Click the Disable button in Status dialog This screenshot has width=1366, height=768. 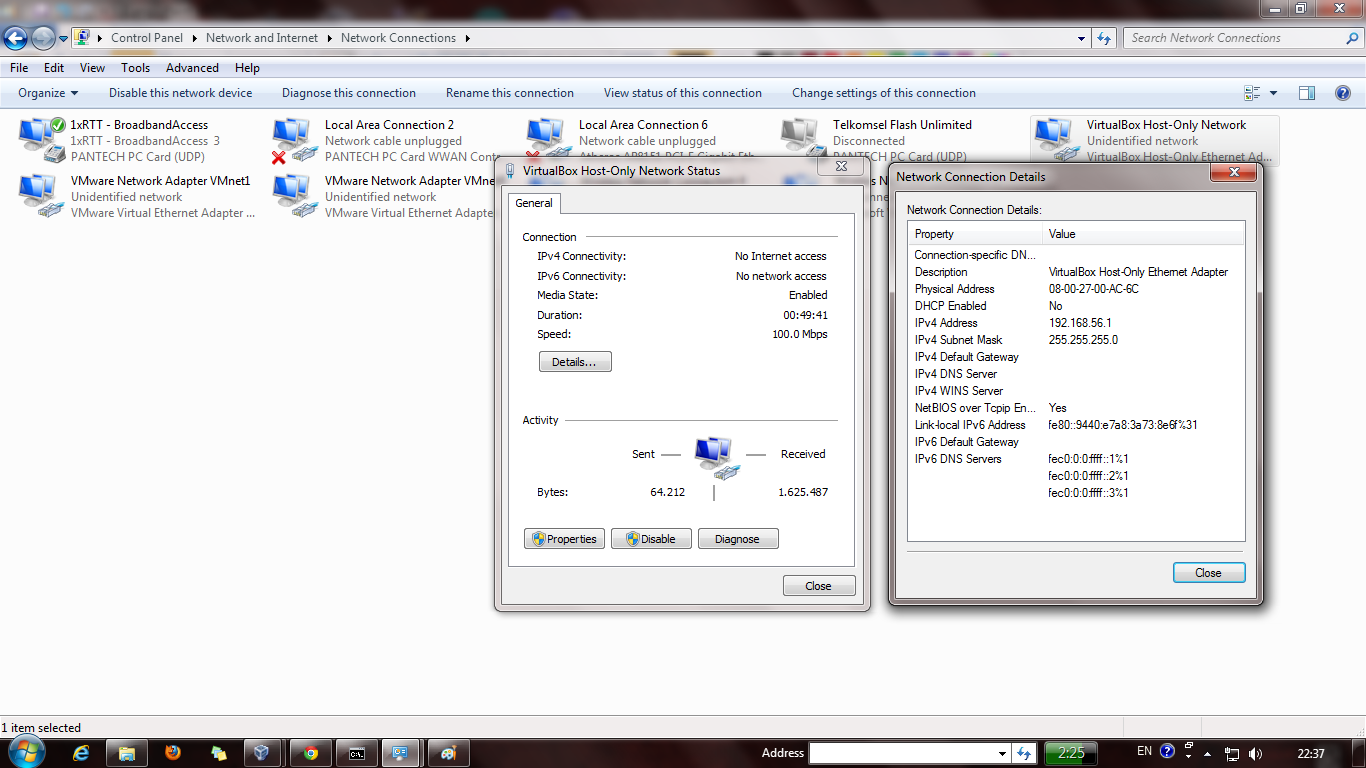point(651,539)
